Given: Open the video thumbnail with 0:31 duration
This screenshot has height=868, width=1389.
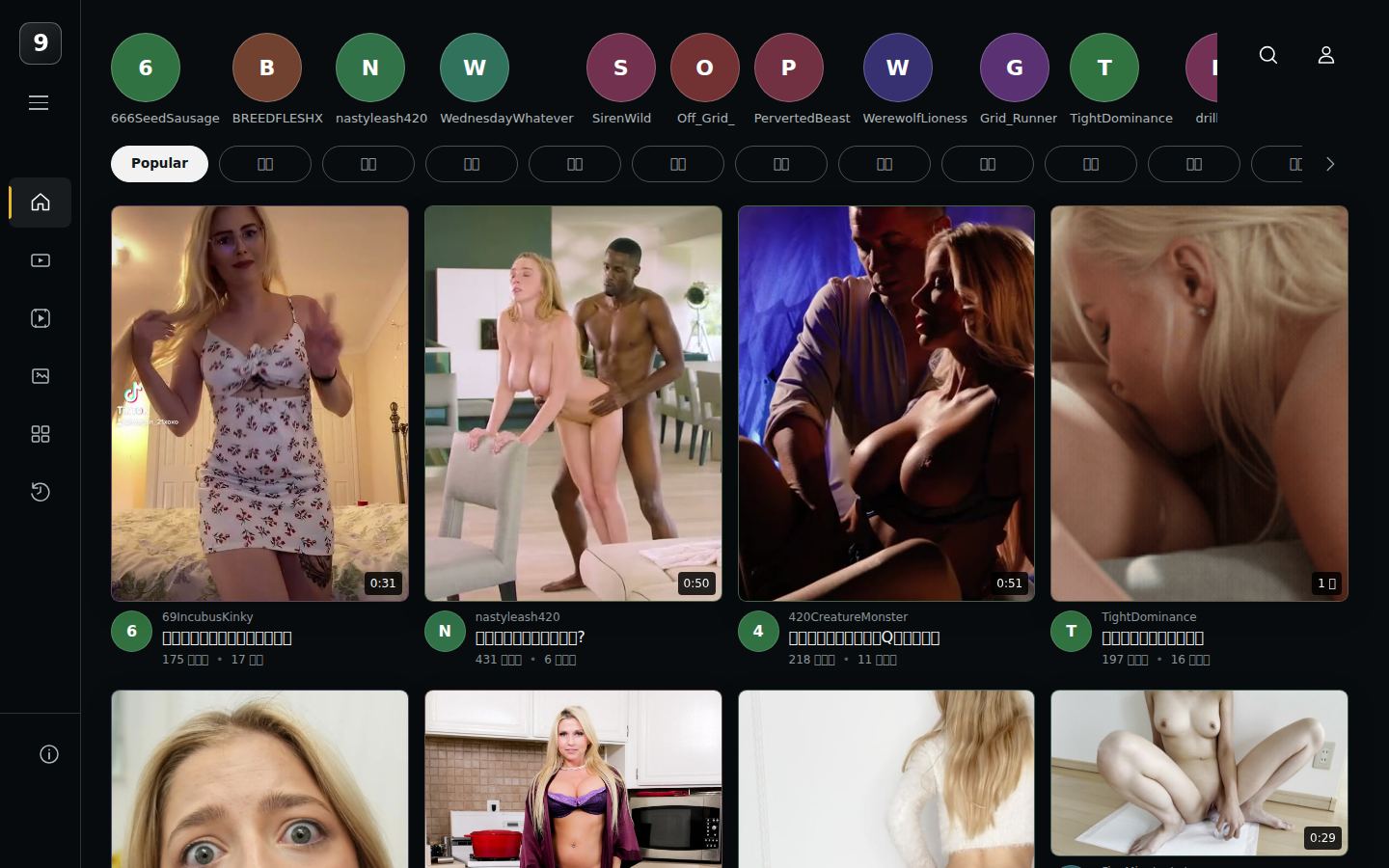Looking at the screenshot, I should [x=259, y=403].
